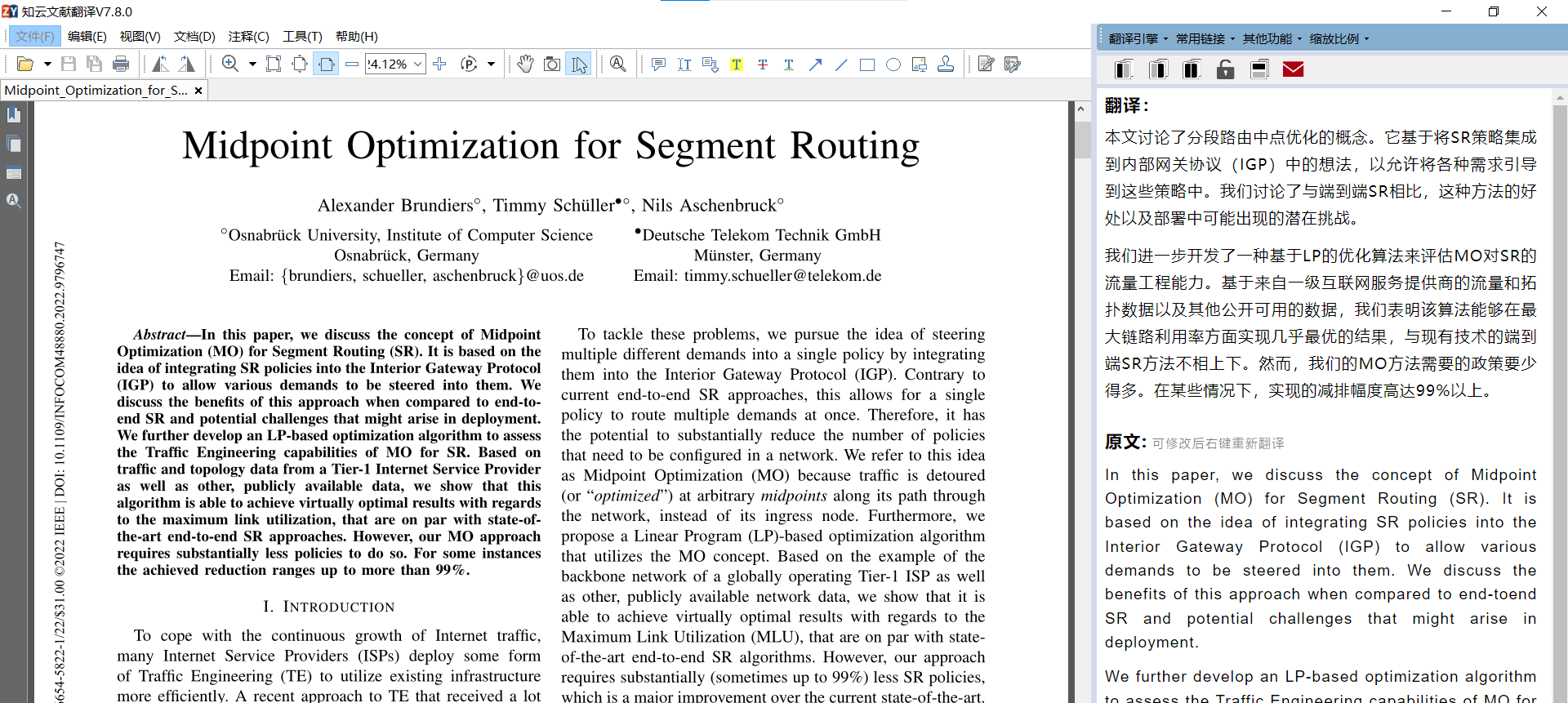Click the print icon
Screen dimensions: 1568x703
pyautogui.click(x=121, y=65)
